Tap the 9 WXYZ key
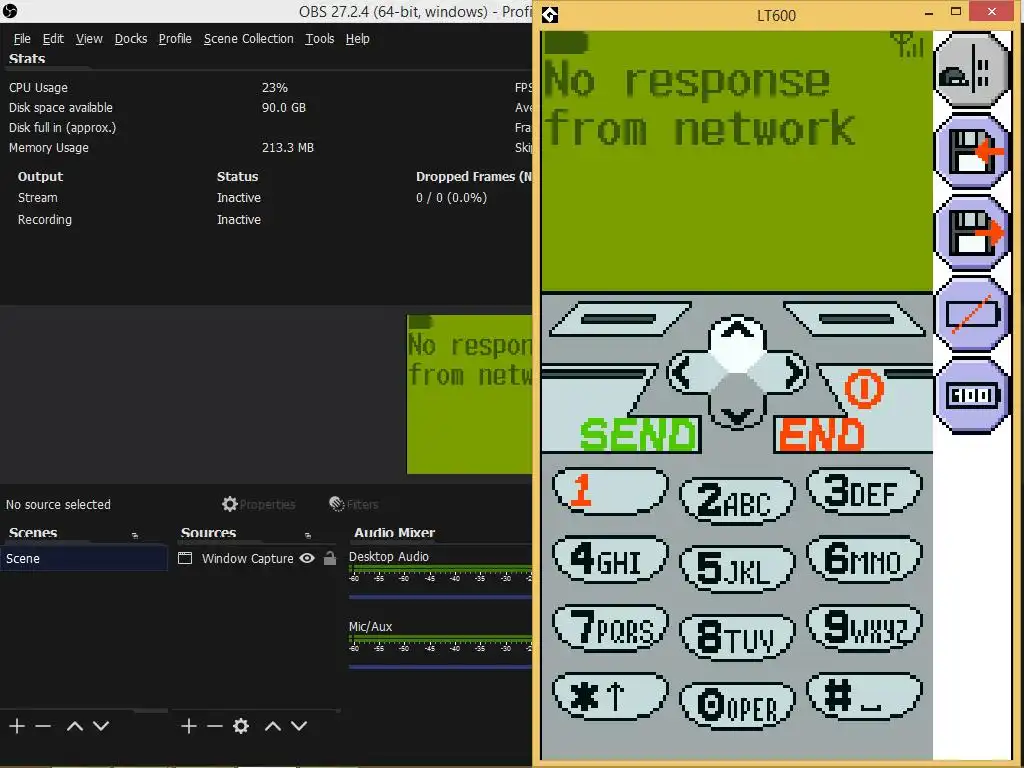This screenshot has width=1024, height=768. pyautogui.click(x=865, y=628)
